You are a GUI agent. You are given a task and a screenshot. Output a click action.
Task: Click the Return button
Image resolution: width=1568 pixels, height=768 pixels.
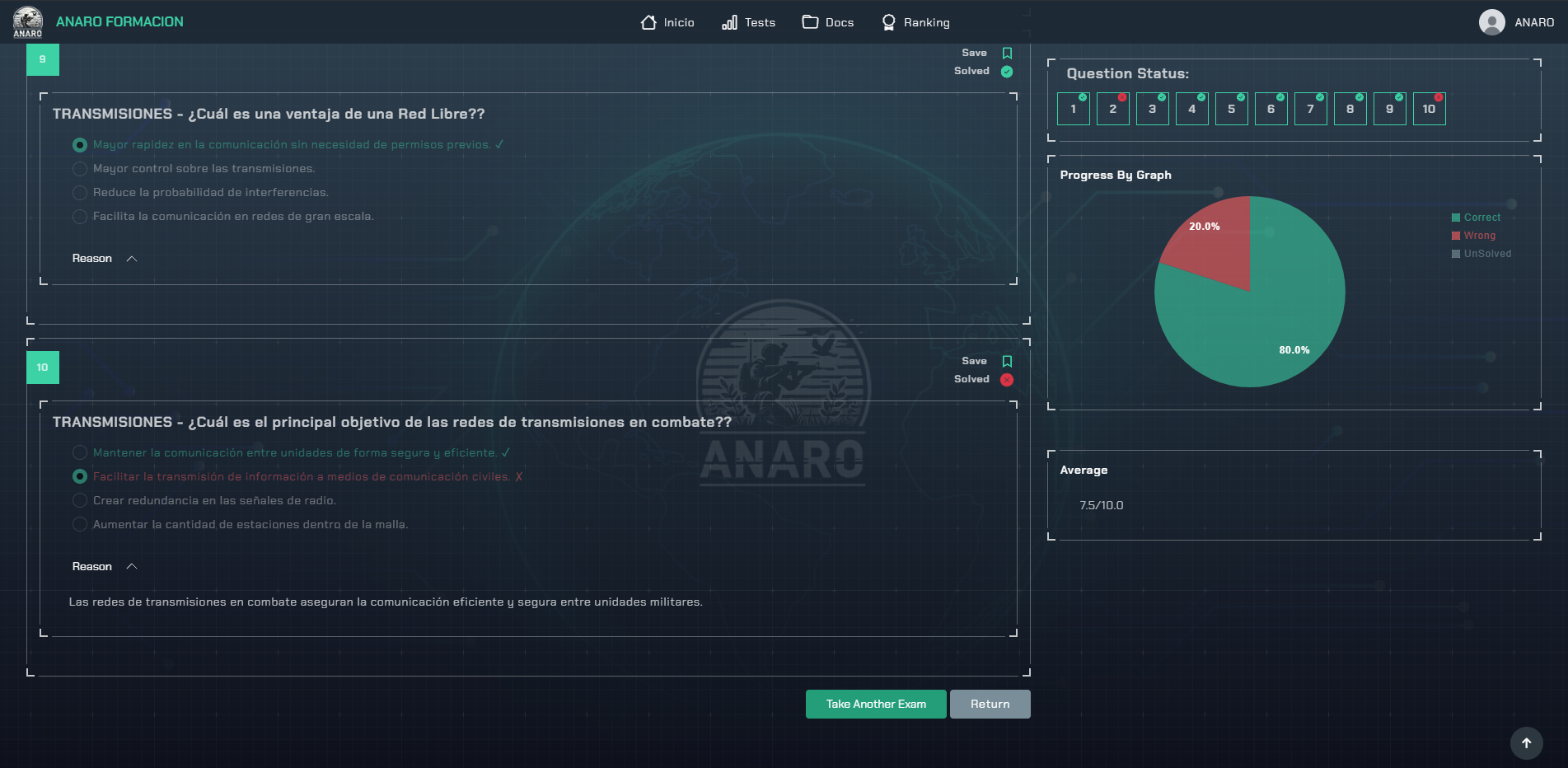click(x=990, y=705)
